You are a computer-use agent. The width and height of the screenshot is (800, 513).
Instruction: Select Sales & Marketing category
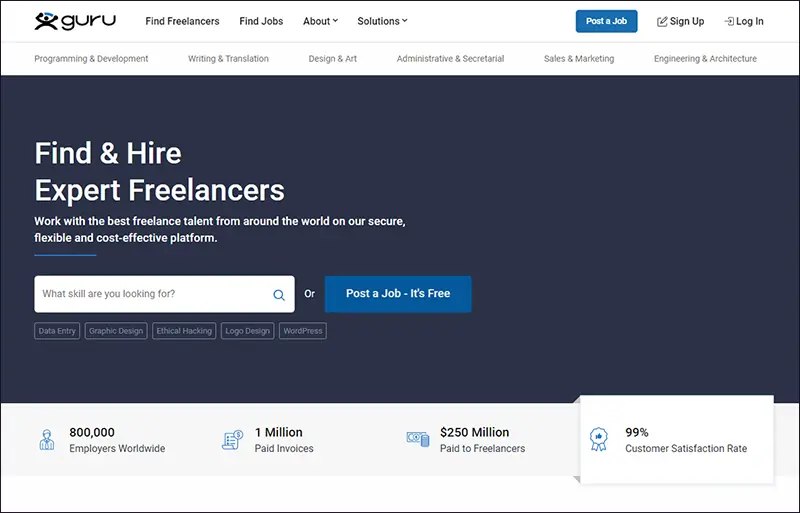[x=579, y=59]
